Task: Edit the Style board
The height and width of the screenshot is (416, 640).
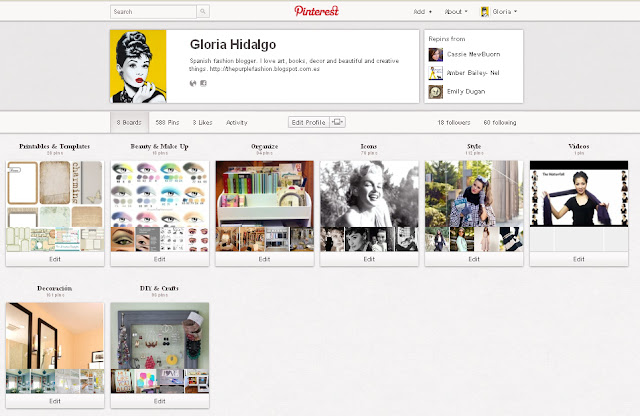Action: point(474,259)
